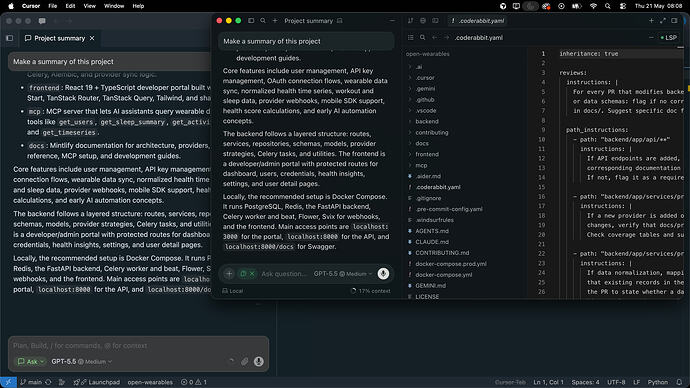Open GPT-5.5 Medium model dropdown in main chat
This screenshot has width=690, height=388.
click(x=82, y=362)
